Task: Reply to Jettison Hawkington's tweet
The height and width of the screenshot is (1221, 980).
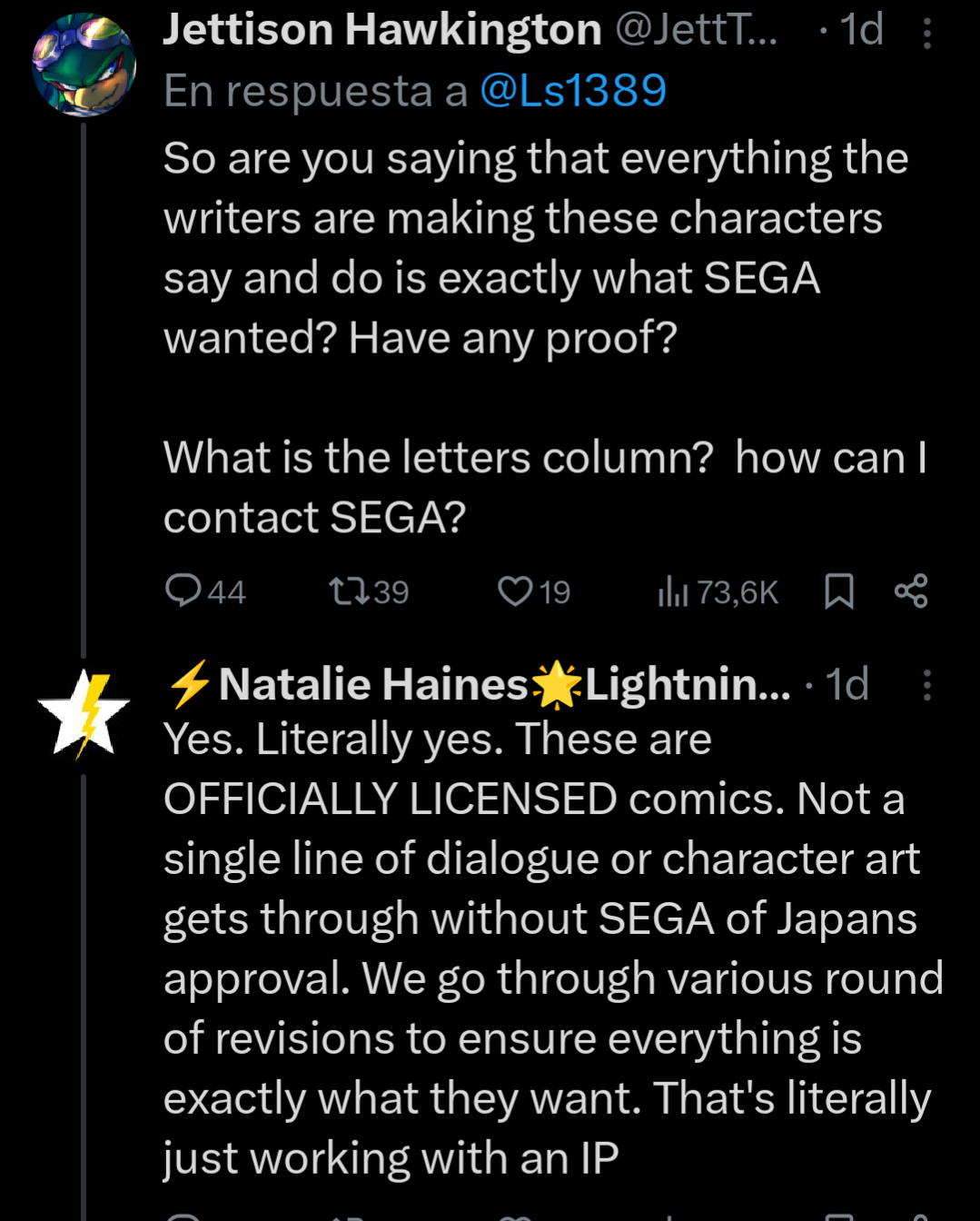Action: click(x=184, y=591)
